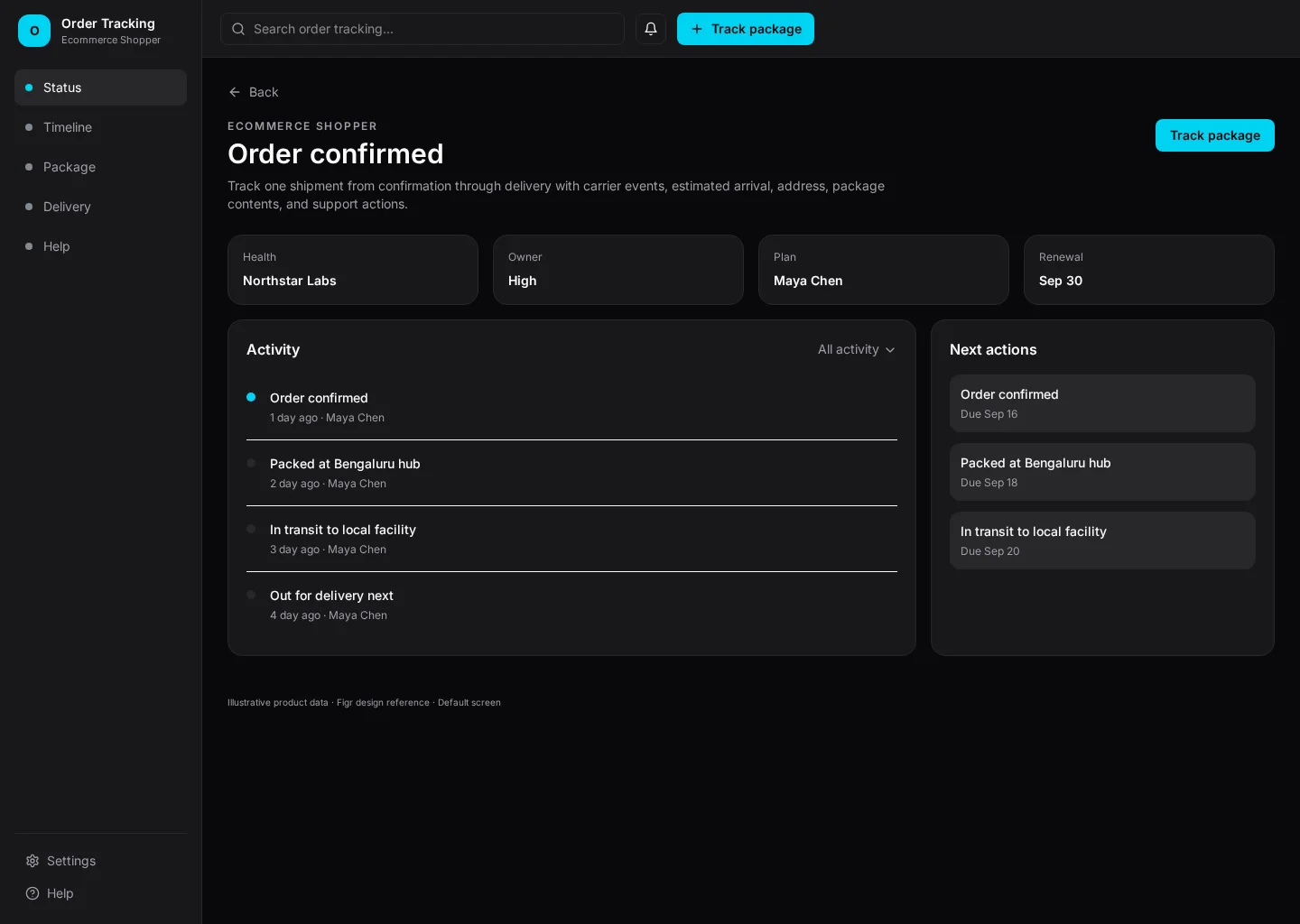This screenshot has width=1300, height=924.
Task: Open the notifications bell
Action: click(651, 29)
